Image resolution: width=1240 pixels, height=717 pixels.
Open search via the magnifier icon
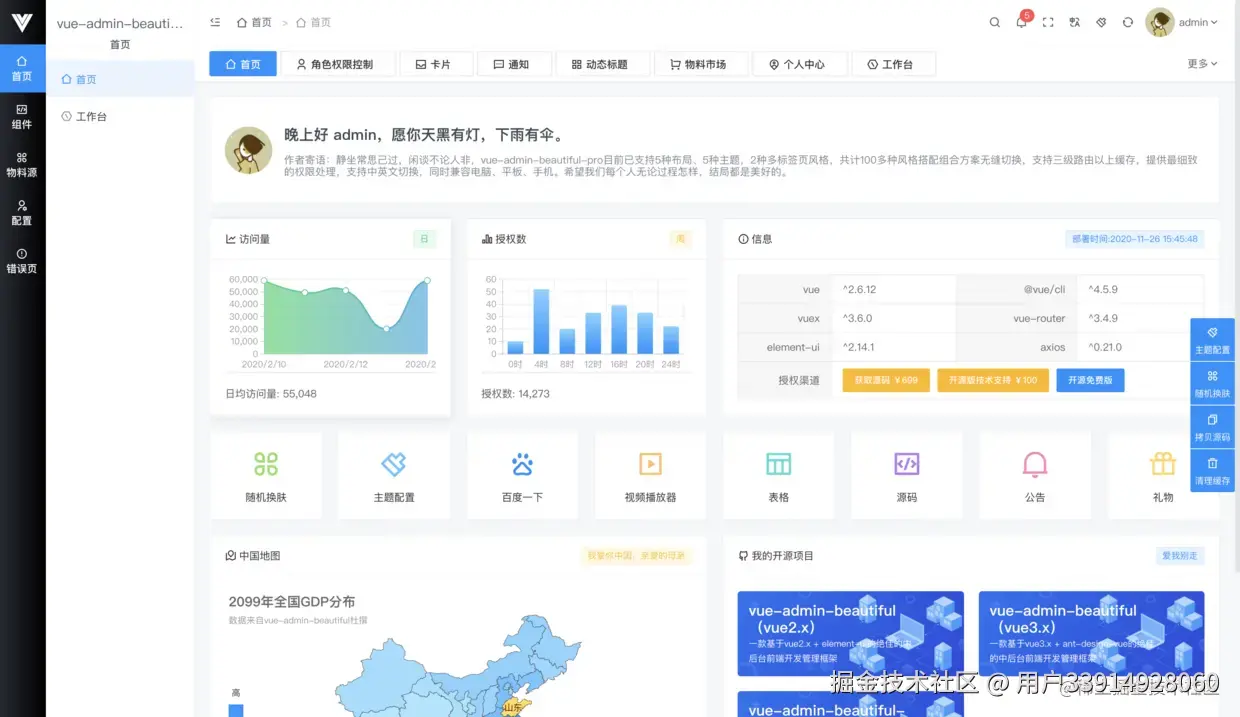(x=995, y=22)
